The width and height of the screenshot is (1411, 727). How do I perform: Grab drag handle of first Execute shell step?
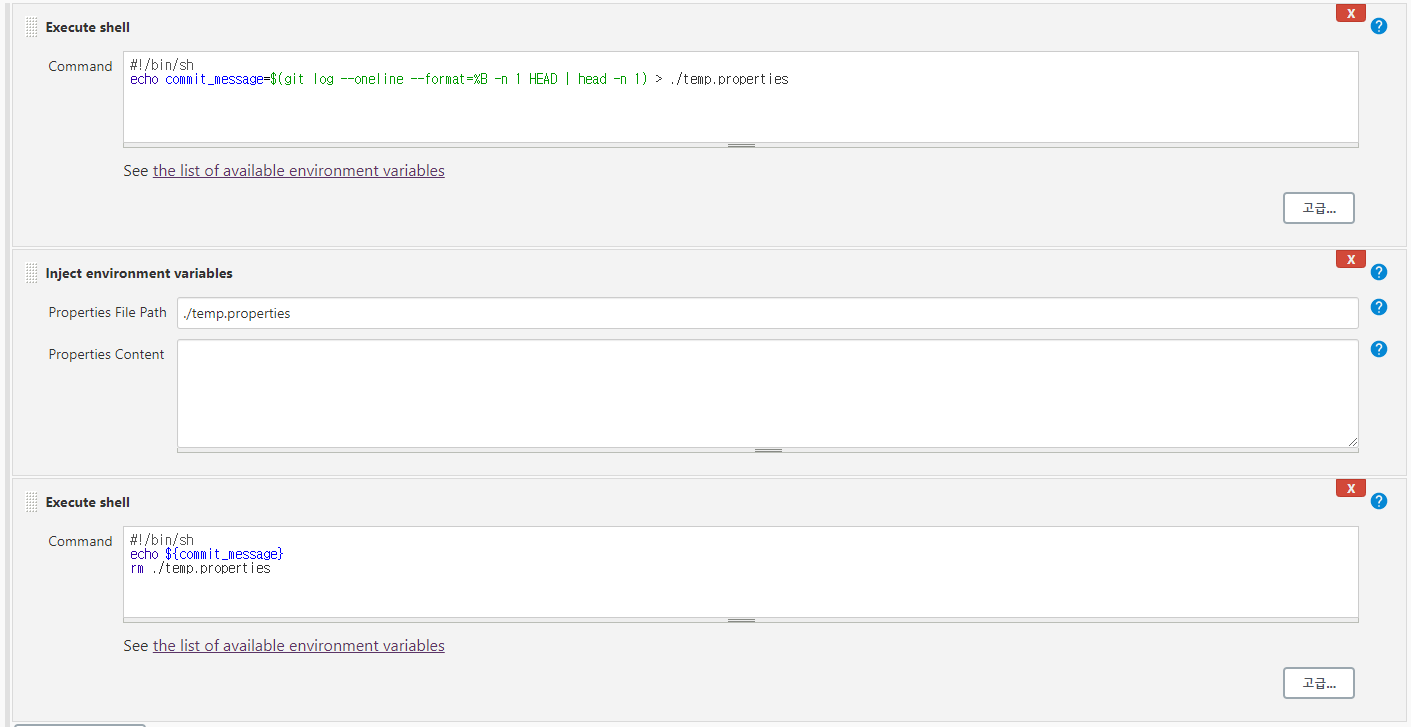point(32,27)
